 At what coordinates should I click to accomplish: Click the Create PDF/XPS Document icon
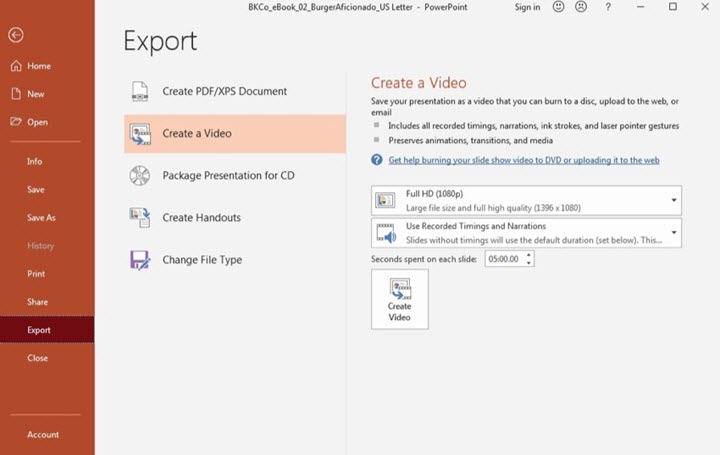pyautogui.click(x=140, y=91)
